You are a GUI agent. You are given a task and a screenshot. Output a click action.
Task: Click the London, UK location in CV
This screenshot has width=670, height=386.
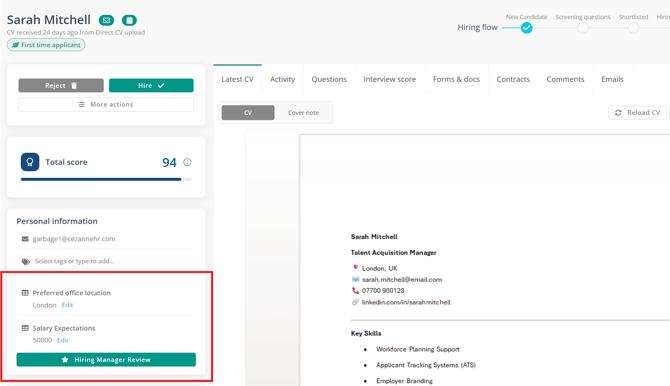pos(379,268)
